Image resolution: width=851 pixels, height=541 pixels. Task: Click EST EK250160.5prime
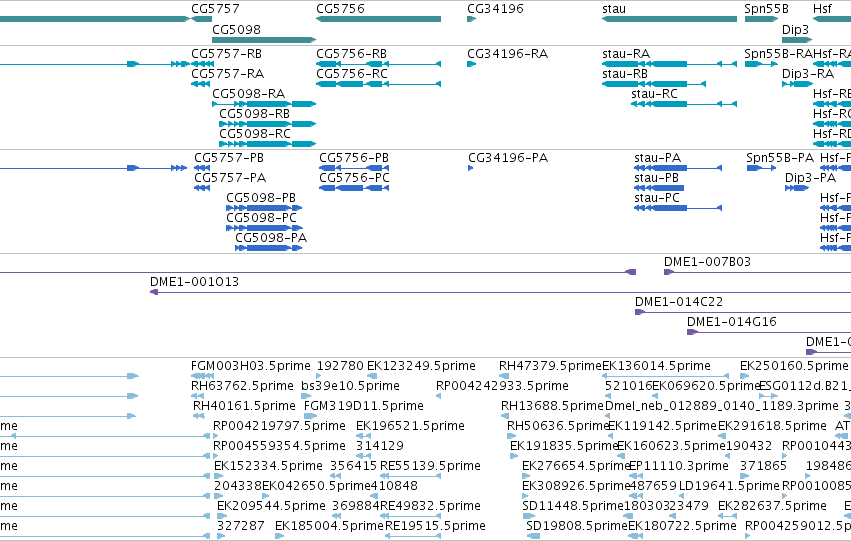(794, 366)
